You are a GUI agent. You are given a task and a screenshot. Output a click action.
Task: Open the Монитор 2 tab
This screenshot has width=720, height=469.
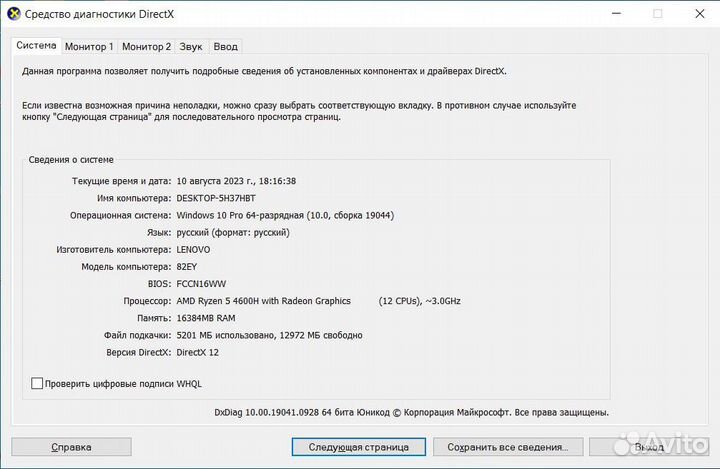(x=146, y=46)
